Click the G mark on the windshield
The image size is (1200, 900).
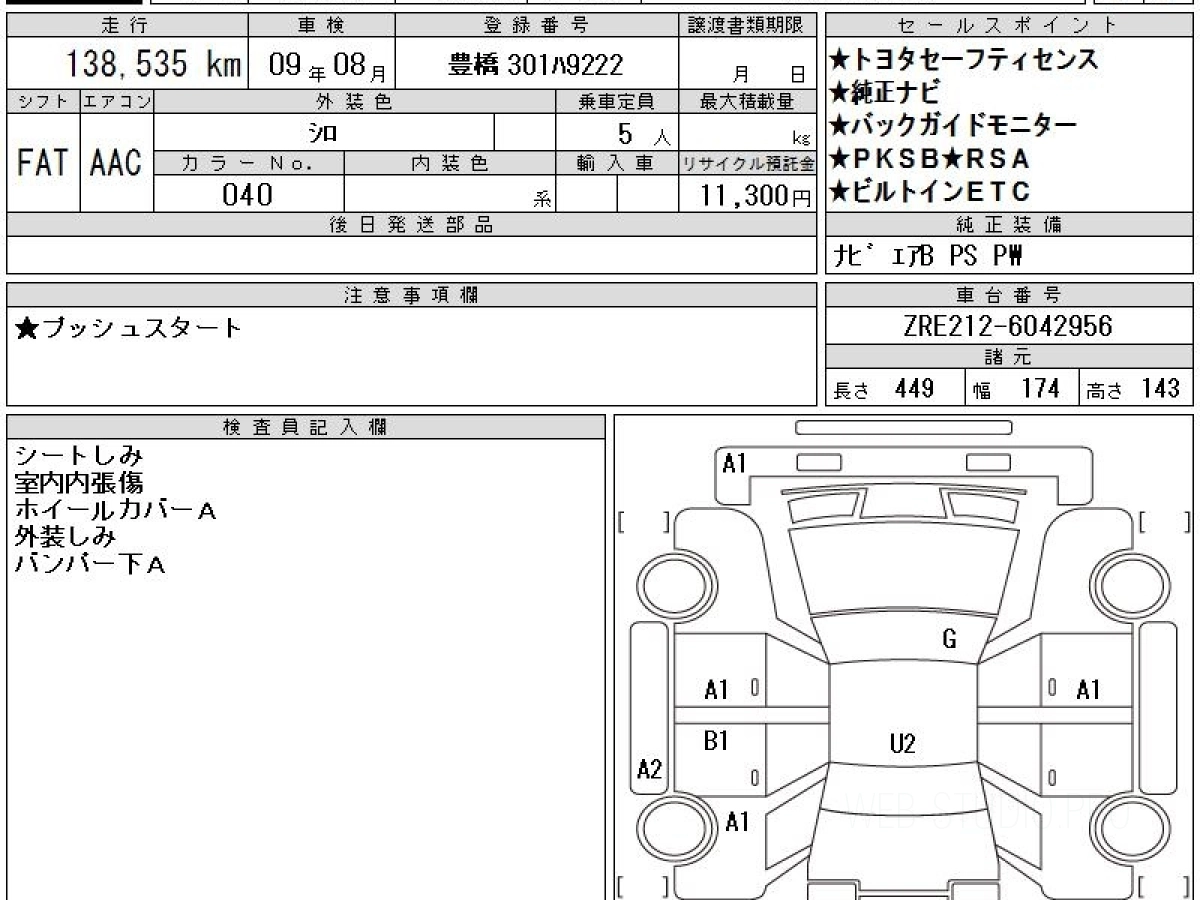pyautogui.click(x=949, y=640)
